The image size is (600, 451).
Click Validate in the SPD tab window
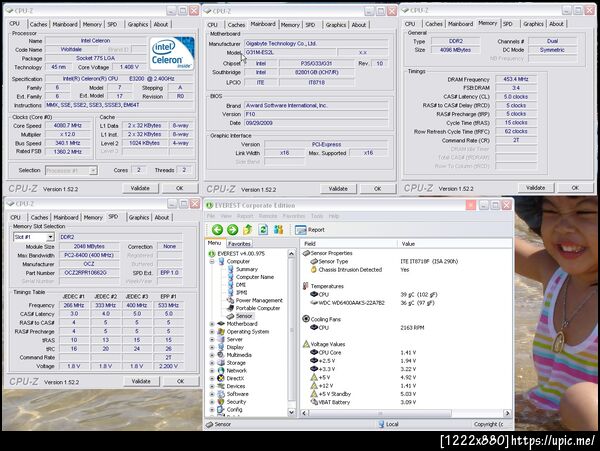(141, 381)
